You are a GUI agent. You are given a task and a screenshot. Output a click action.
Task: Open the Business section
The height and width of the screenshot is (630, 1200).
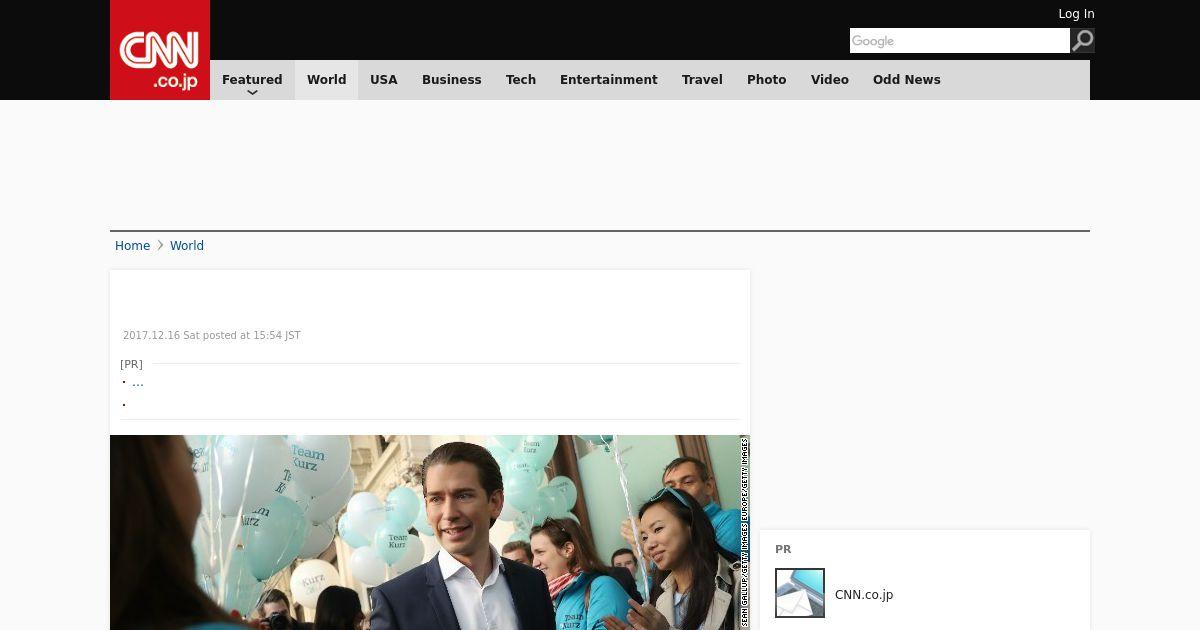452,80
